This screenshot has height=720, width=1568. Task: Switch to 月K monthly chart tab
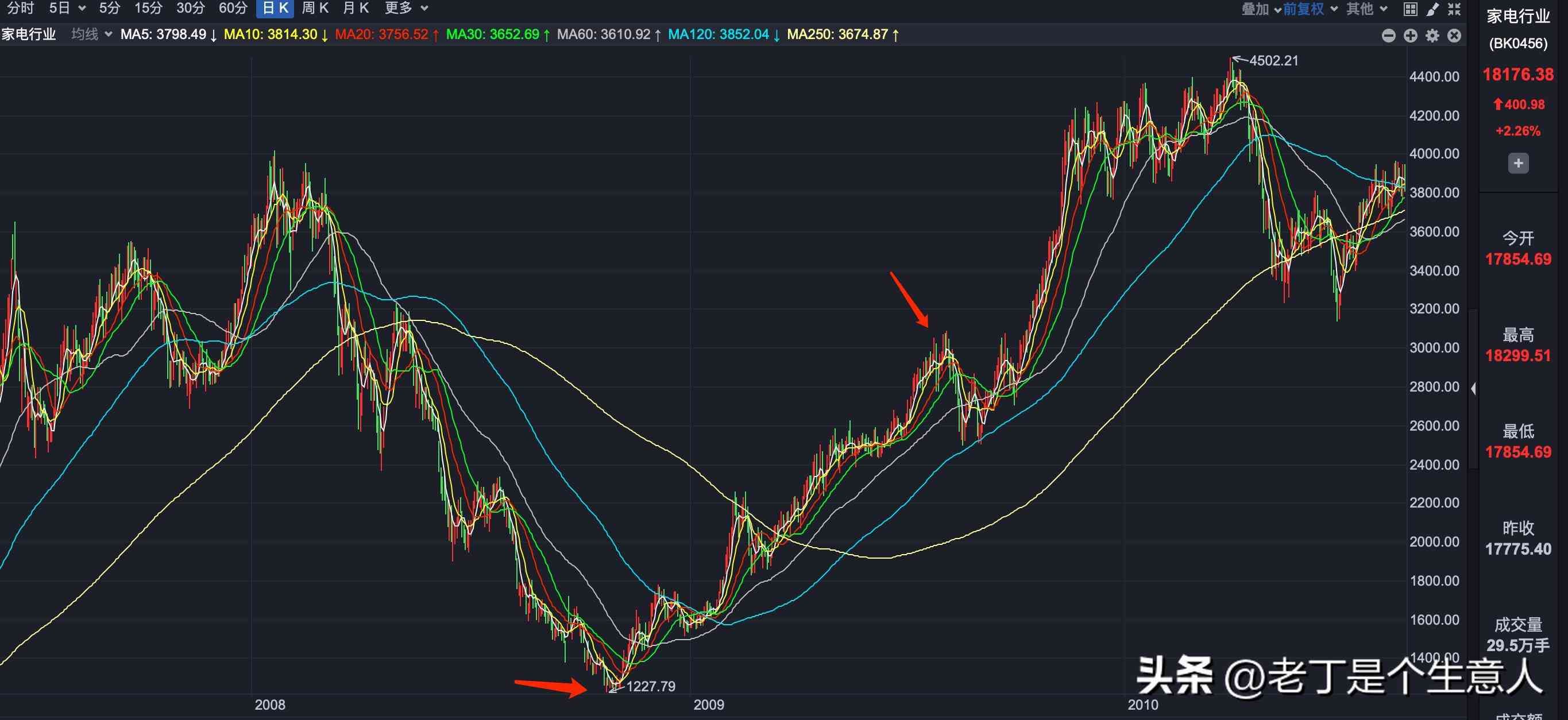point(356,9)
